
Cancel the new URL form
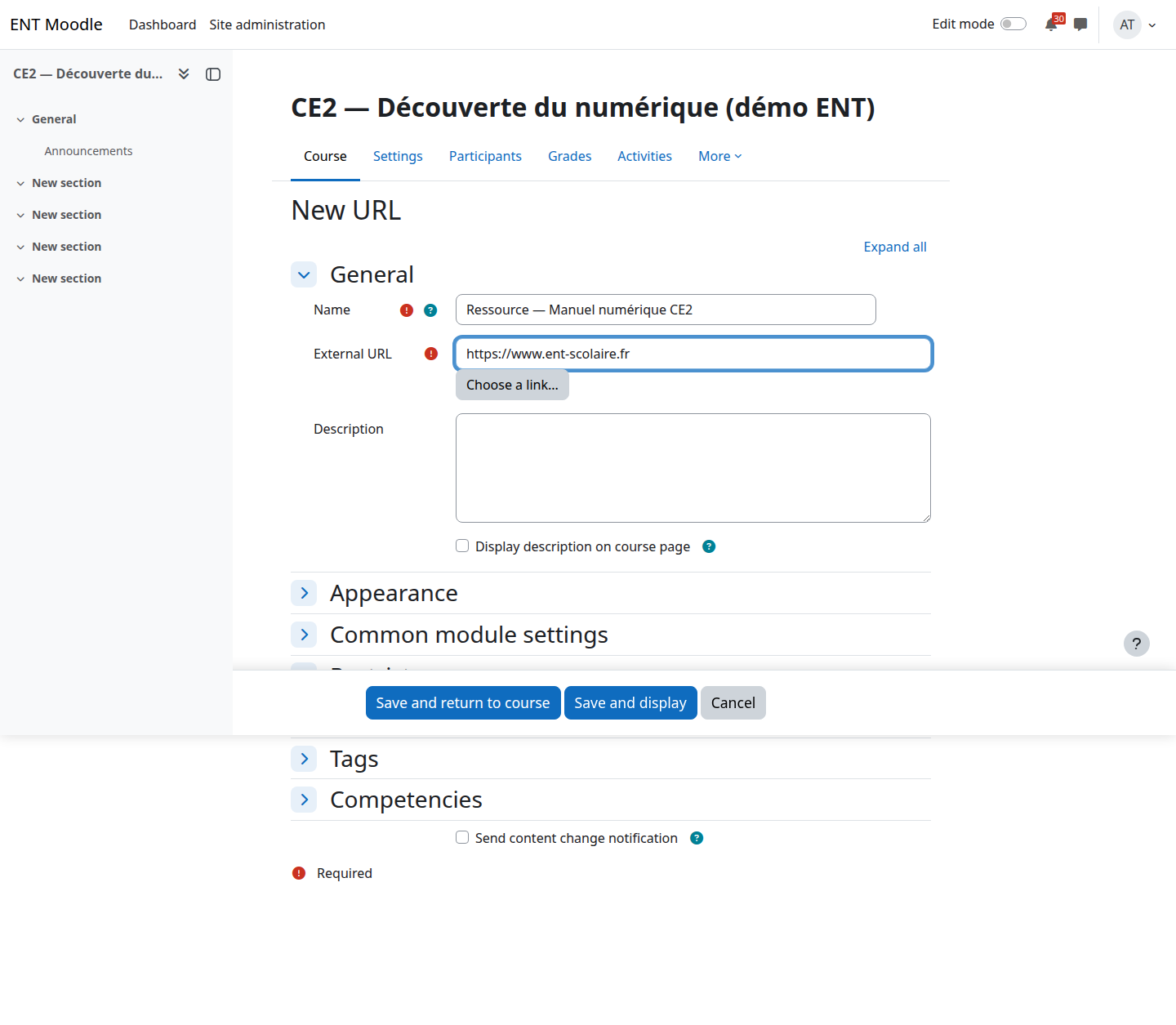point(733,703)
